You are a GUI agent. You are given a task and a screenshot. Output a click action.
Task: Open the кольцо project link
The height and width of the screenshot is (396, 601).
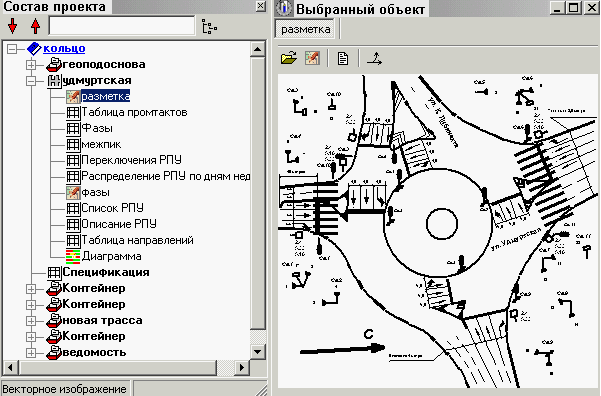tap(64, 49)
